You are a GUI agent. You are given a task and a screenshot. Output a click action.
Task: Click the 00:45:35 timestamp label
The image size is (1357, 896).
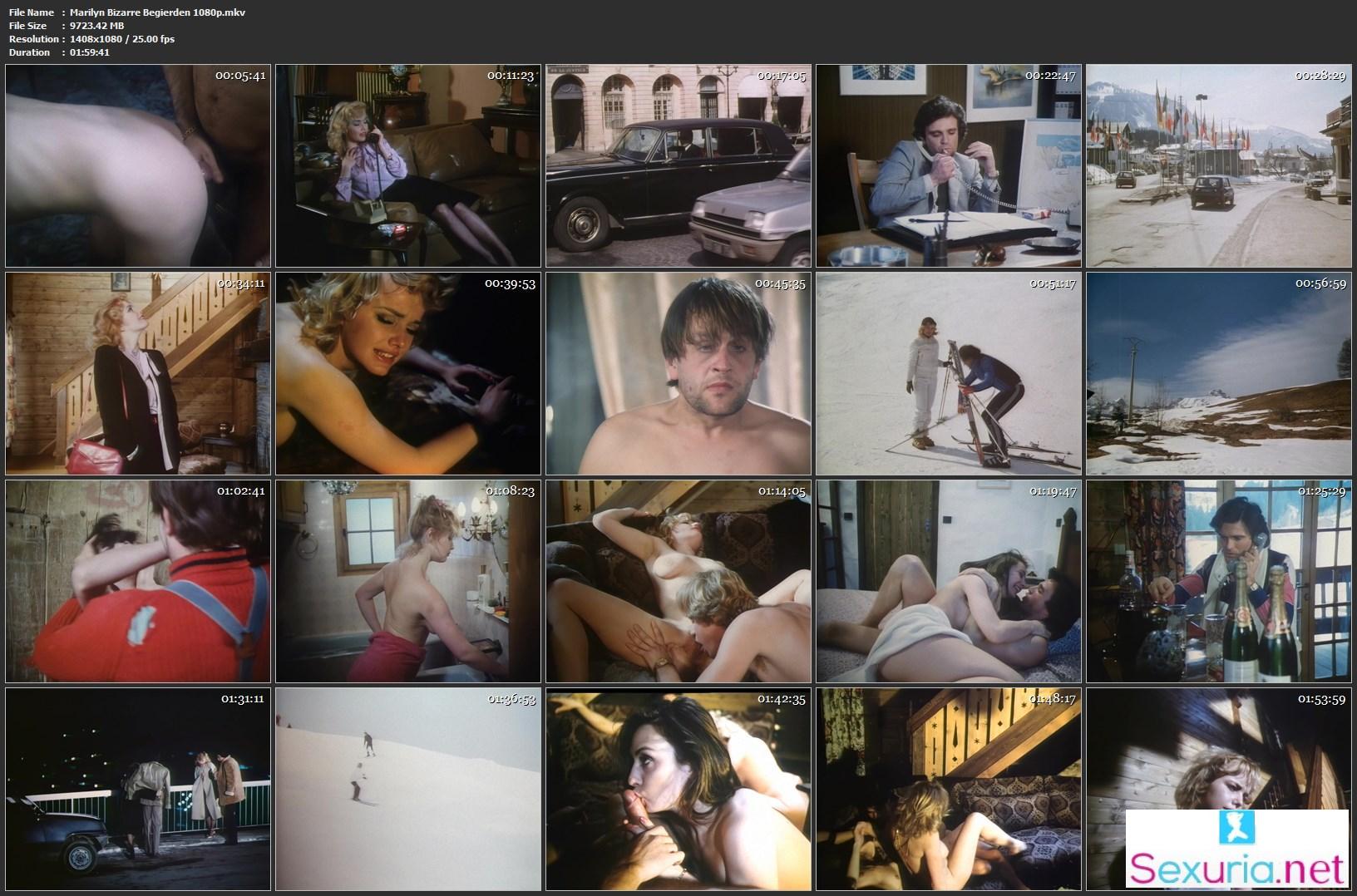pyautogui.click(x=781, y=283)
